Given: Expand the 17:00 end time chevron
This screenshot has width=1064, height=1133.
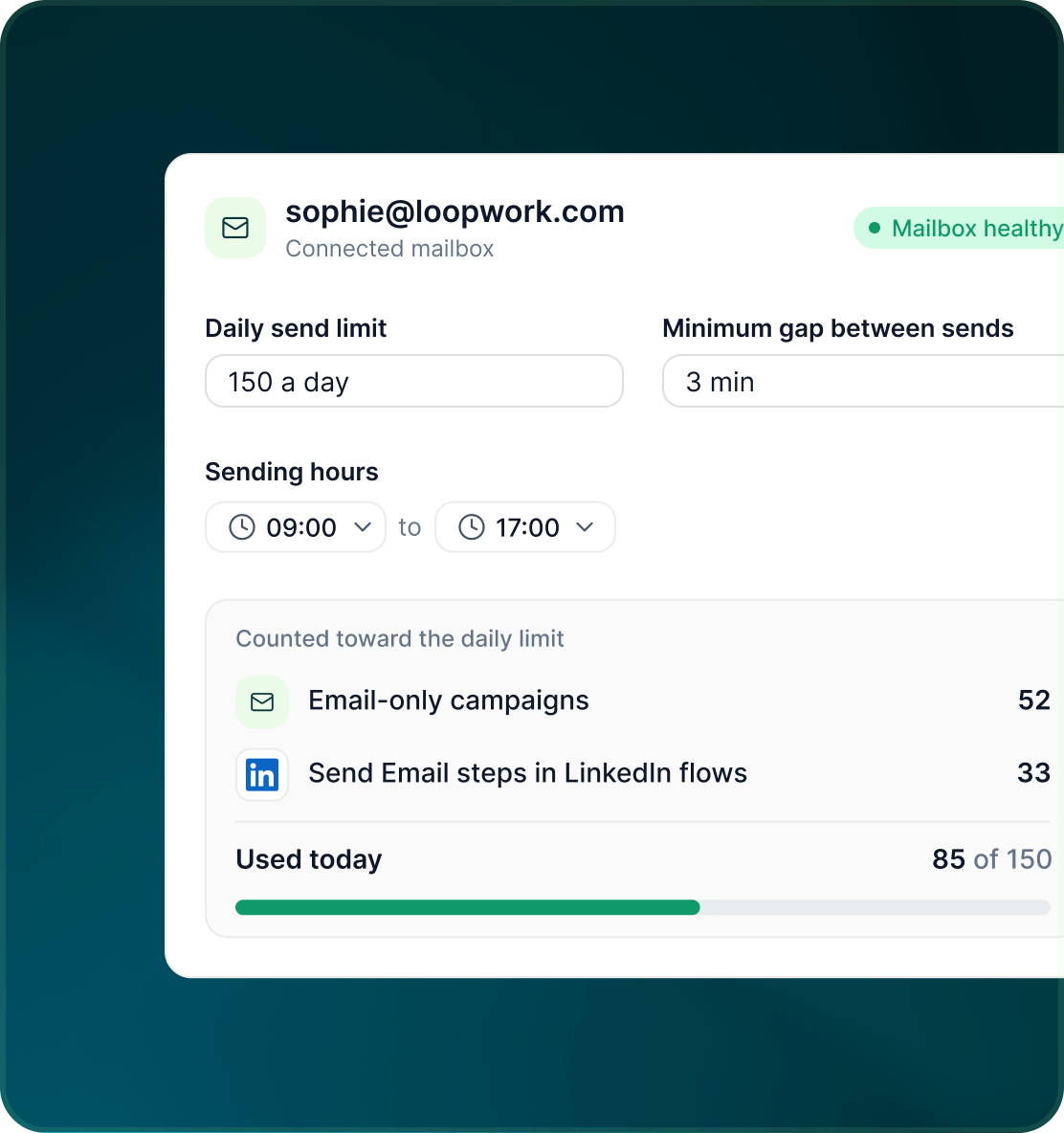Looking at the screenshot, I should (585, 527).
